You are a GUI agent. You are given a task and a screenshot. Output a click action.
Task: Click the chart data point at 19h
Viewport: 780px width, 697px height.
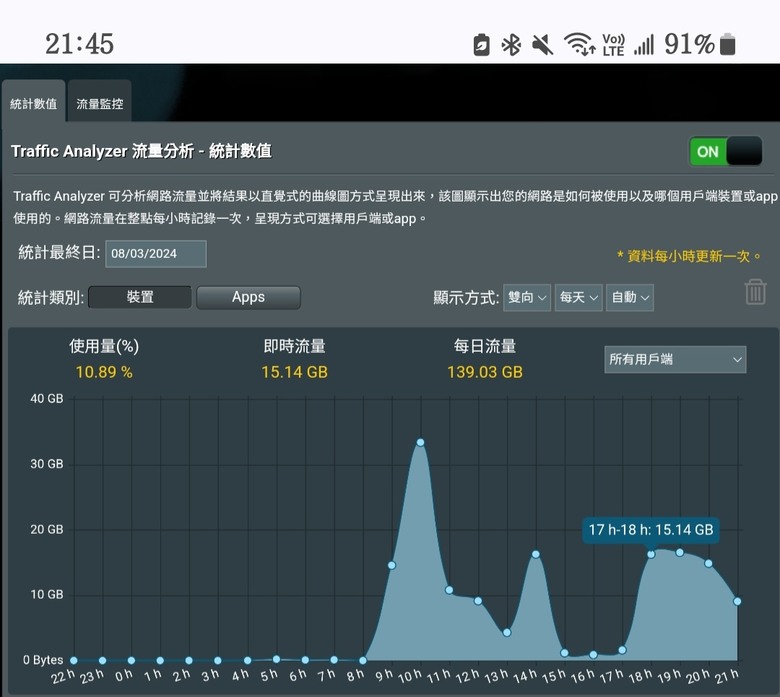click(680, 552)
